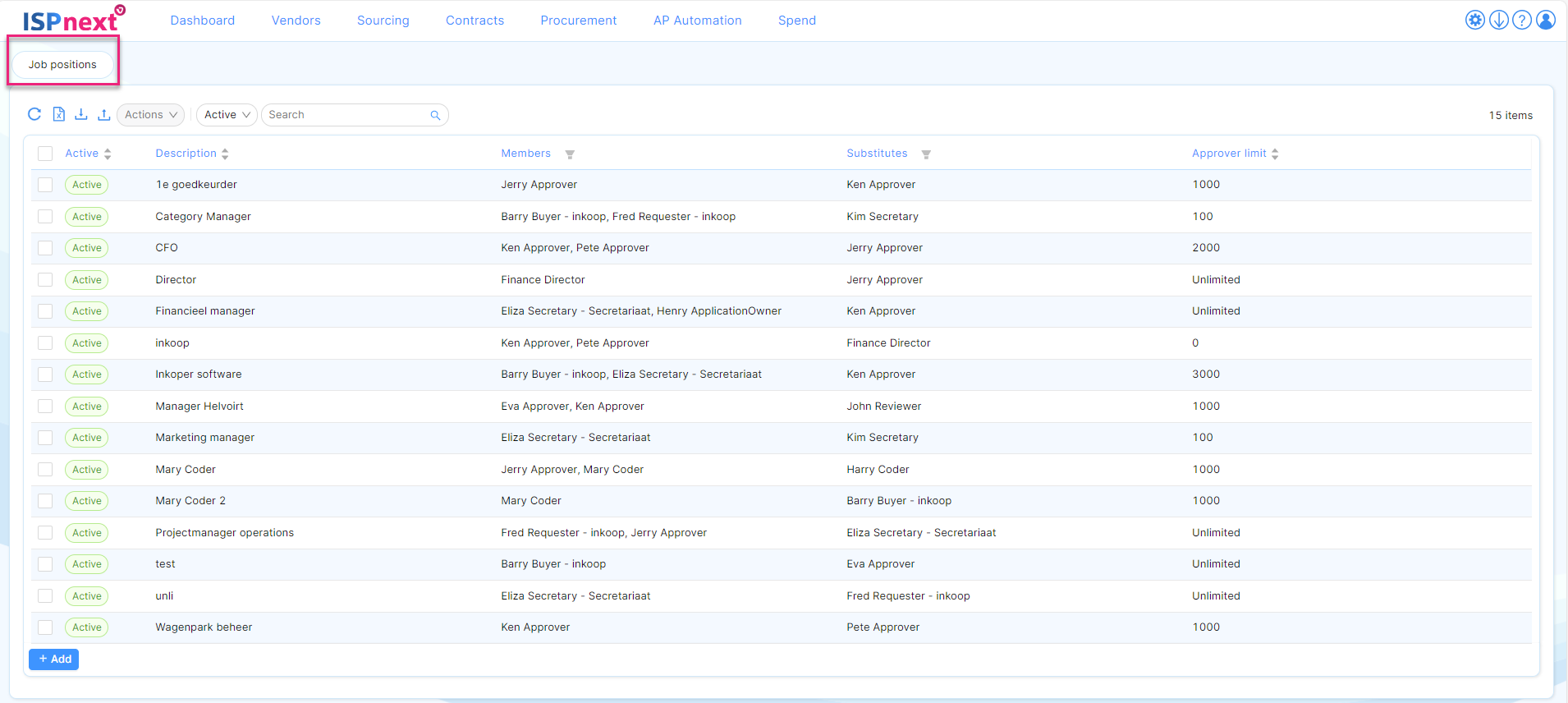The height and width of the screenshot is (703, 1568).
Task: Export the list to Excel
Action: click(58, 114)
